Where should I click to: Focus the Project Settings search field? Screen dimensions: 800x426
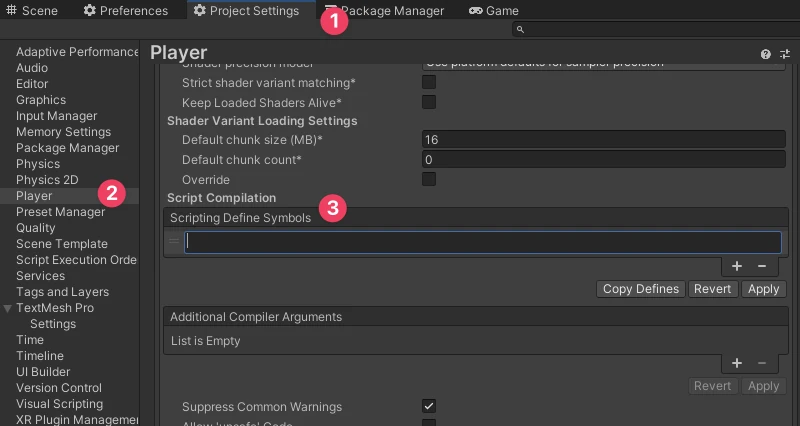click(656, 30)
